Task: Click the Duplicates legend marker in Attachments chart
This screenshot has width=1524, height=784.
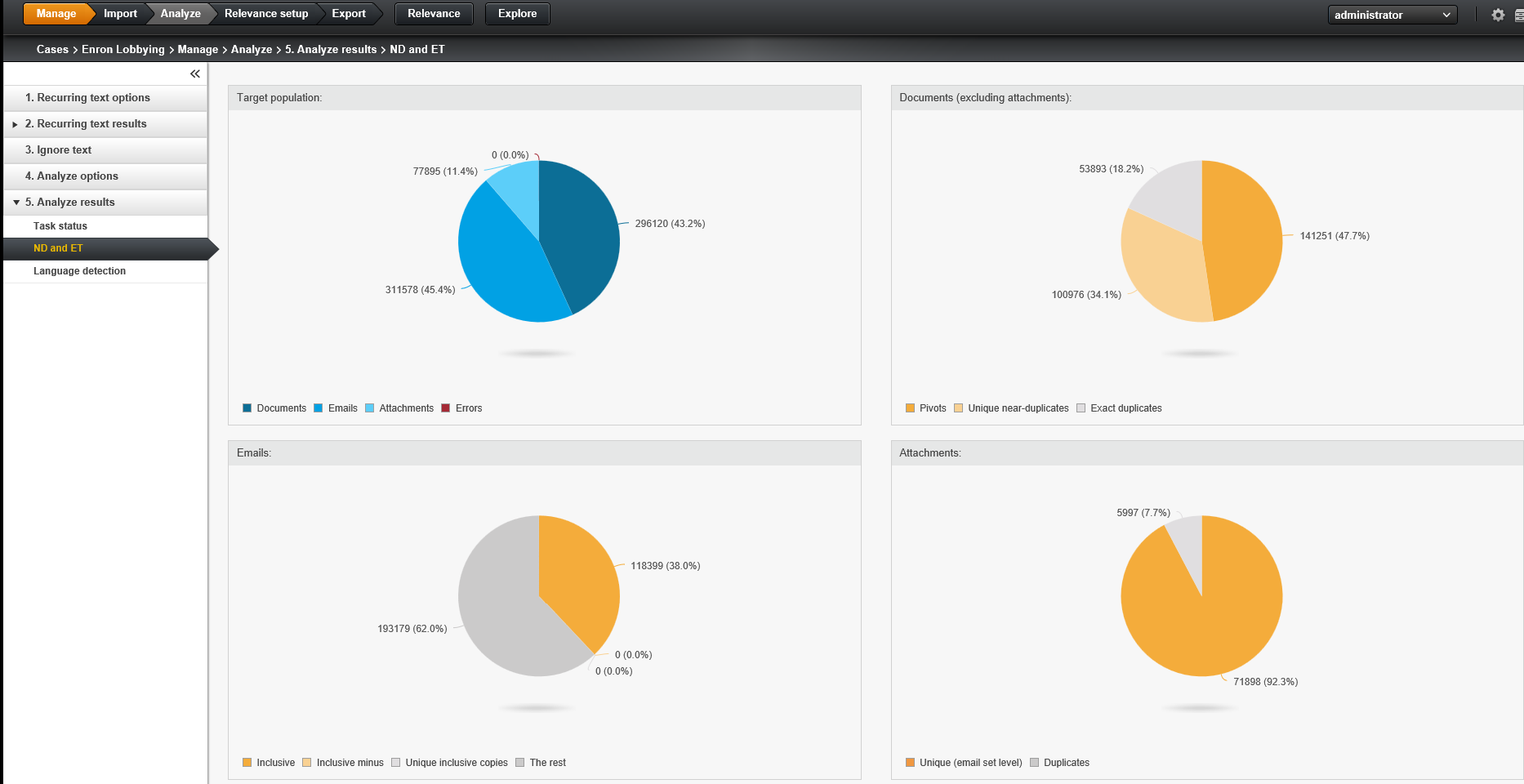Action: pos(1034,762)
